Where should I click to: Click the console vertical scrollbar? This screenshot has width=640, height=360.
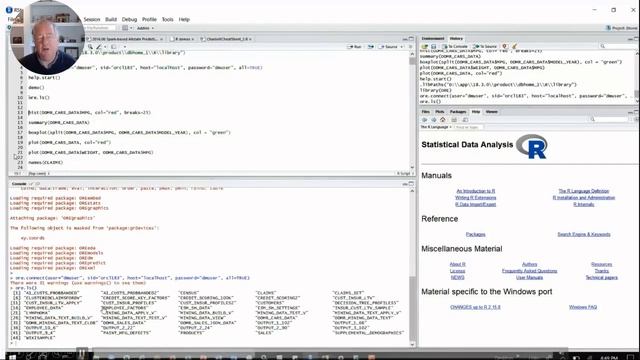(412, 267)
